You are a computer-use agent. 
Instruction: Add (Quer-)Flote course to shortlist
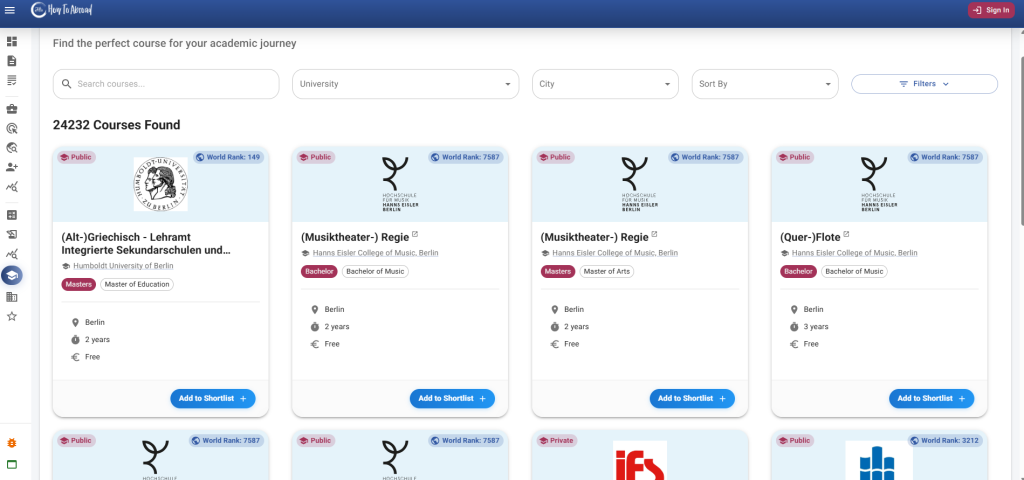(931, 398)
